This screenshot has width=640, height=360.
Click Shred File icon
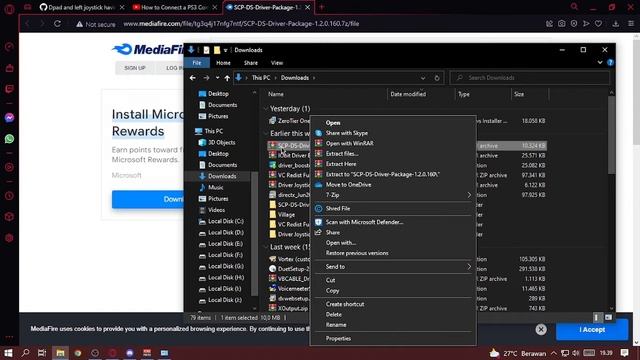pyautogui.click(x=318, y=209)
